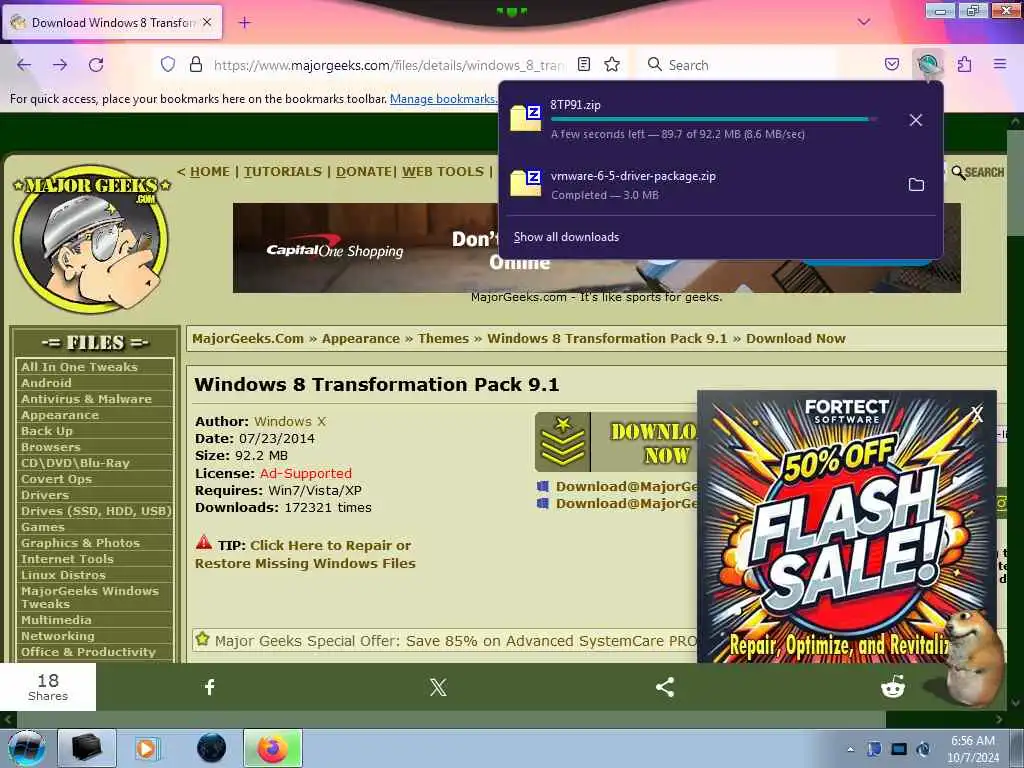Click the address bar URL field
This screenshot has height=768, width=1024.
(389, 65)
